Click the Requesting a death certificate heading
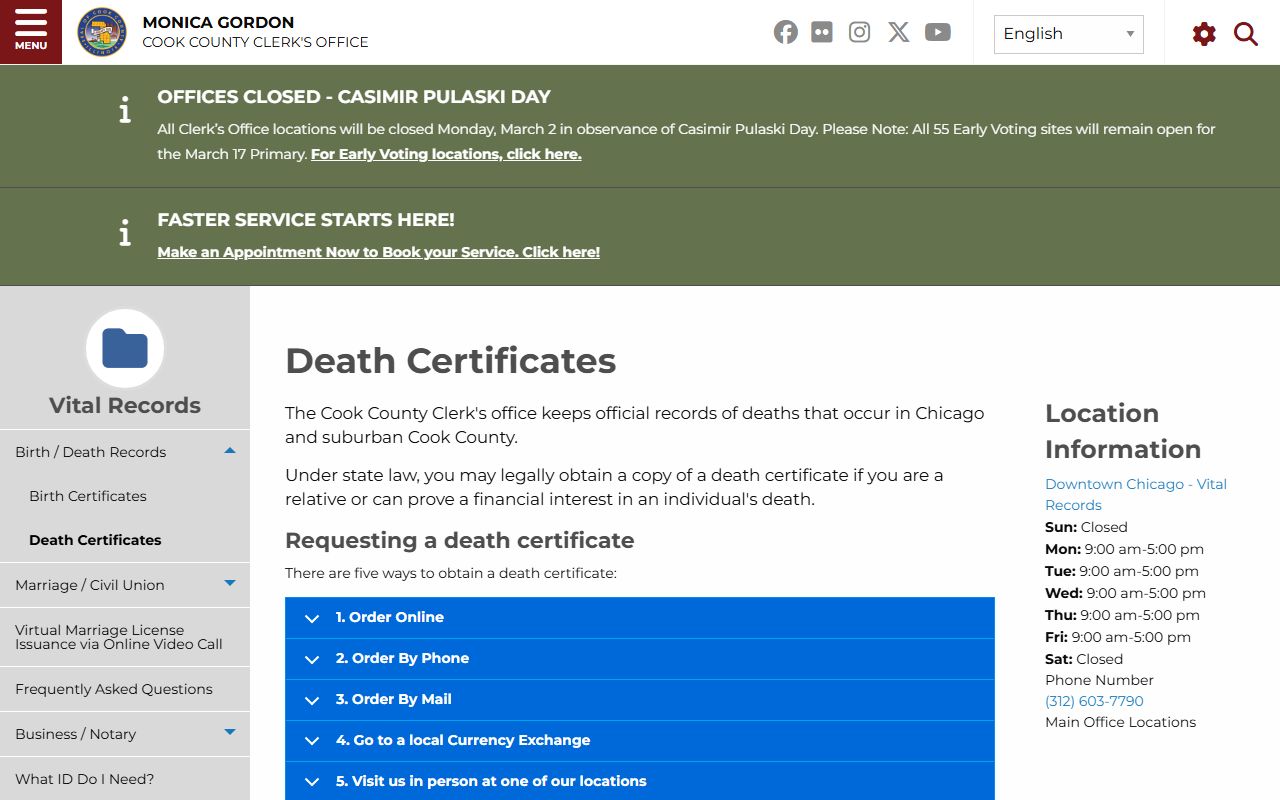Viewport: 1280px width, 800px height. tap(460, 540)
